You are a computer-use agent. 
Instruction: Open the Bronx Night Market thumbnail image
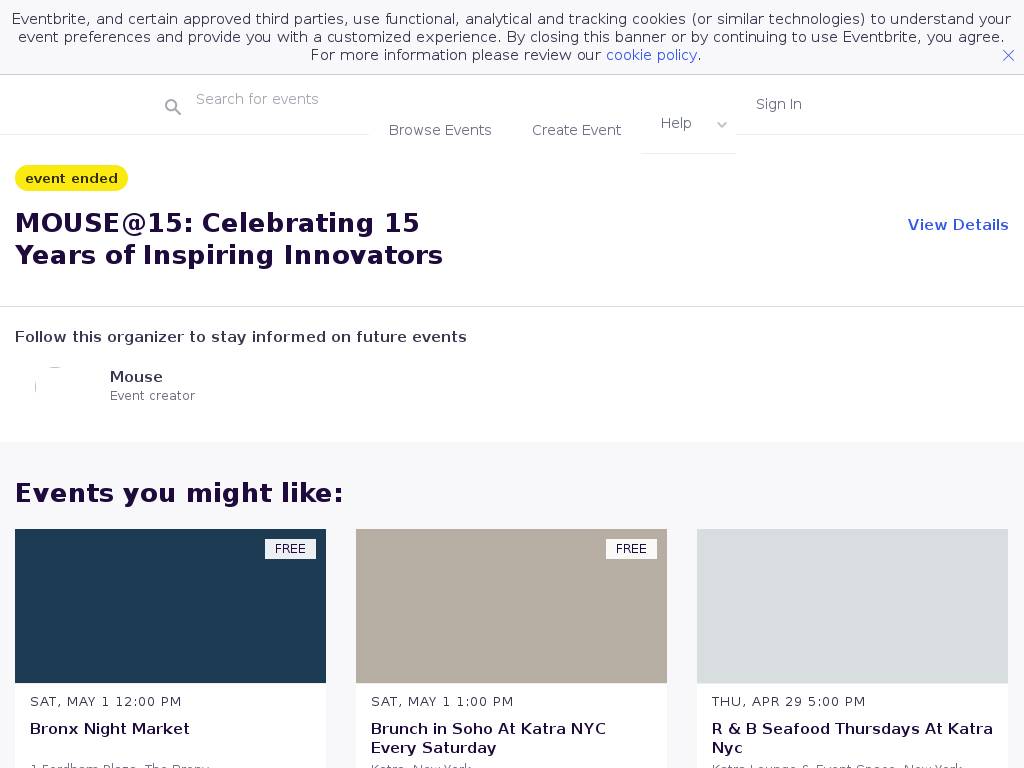[x=170, y=606]
